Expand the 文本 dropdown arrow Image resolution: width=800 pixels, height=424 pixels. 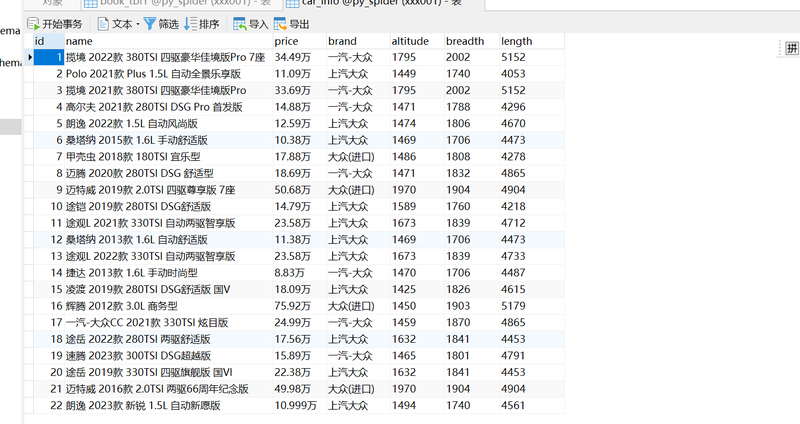tap(138, 24)
